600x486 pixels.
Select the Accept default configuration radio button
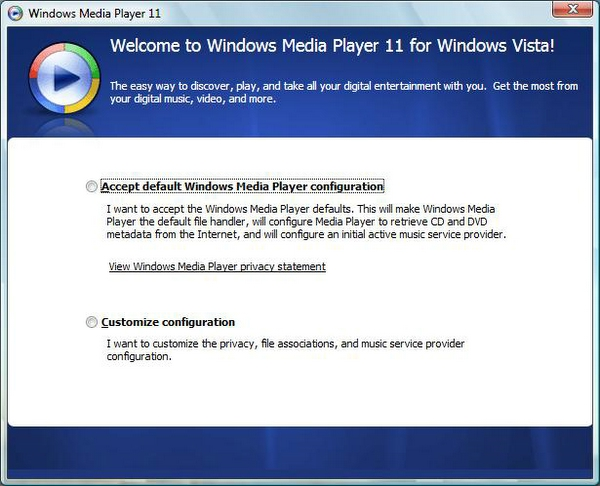(x=92, y=187)
